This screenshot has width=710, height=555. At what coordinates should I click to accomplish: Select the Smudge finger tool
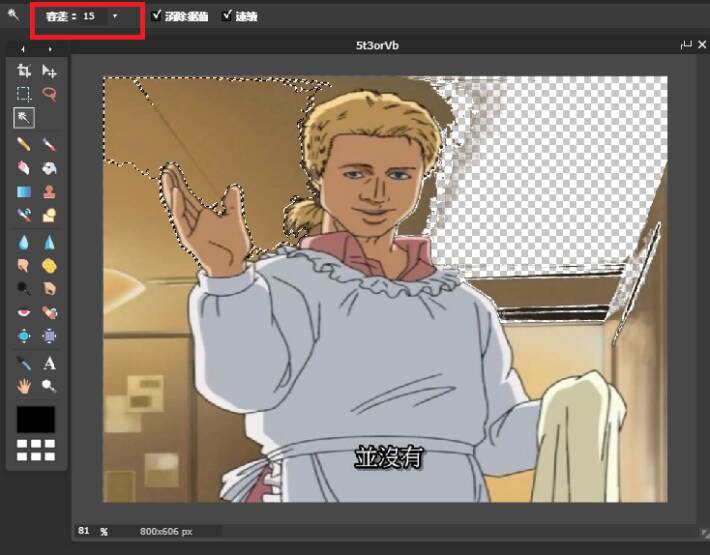pos(24,266)
